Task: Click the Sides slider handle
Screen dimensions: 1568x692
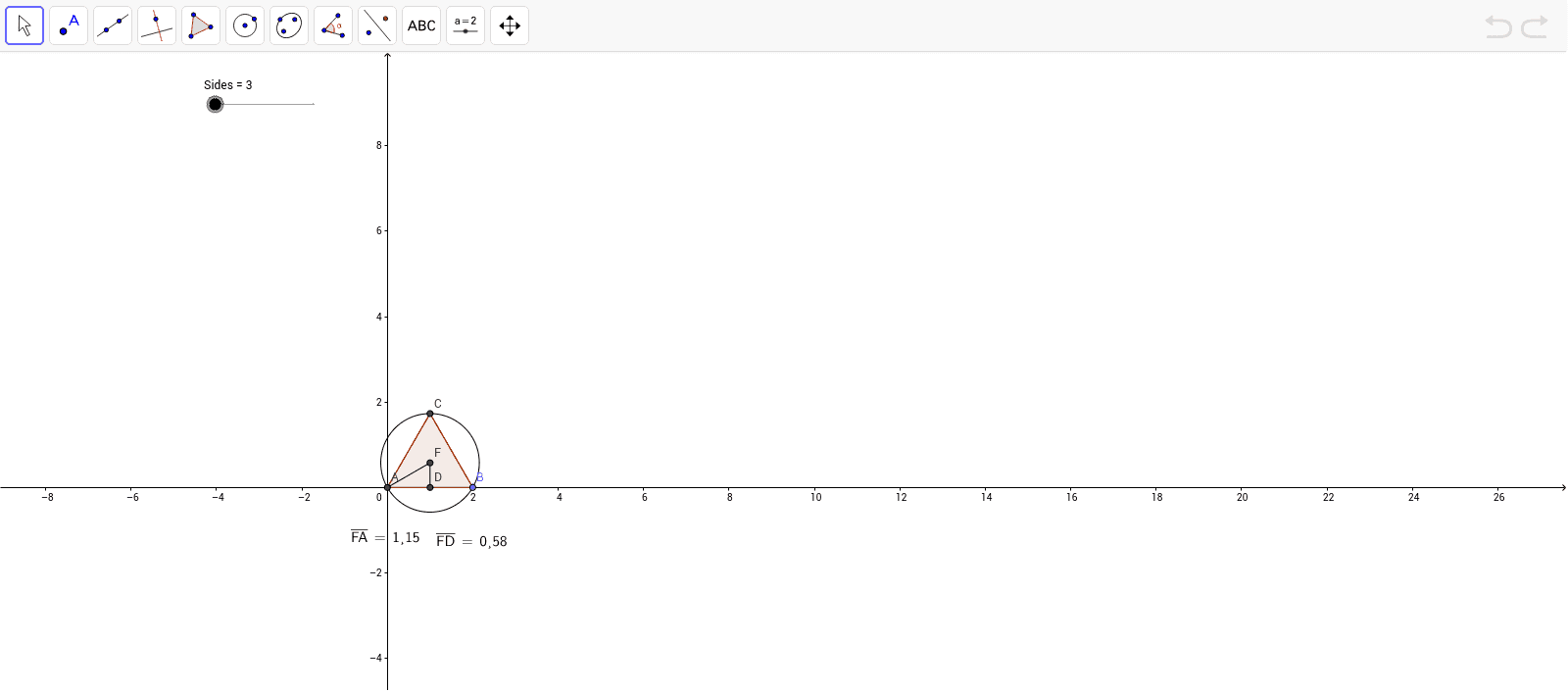Action: 216,104
